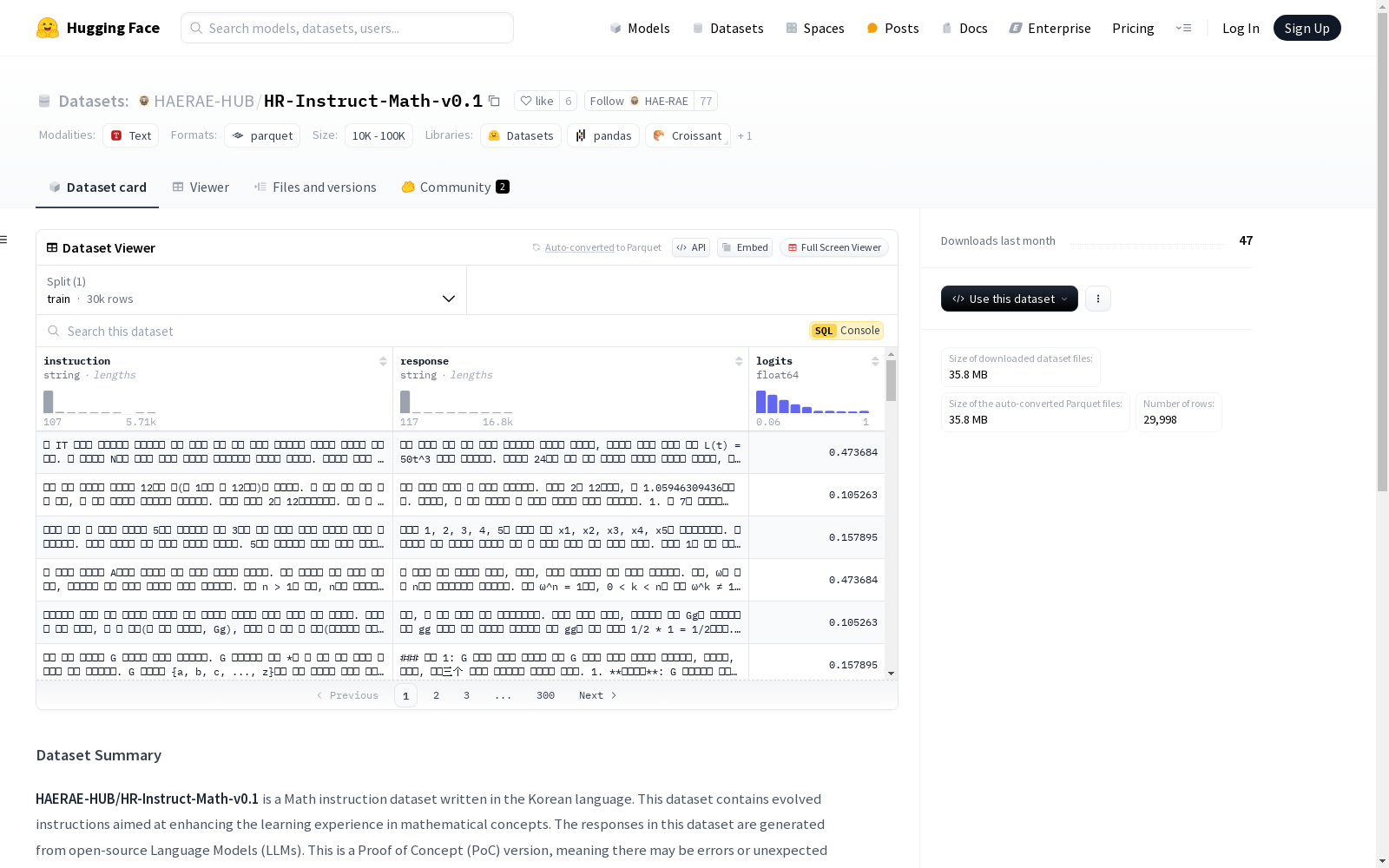1389x868 pixels.
Task: Select the first logits cell 0.473684
Action: click(x=817, y=452)
